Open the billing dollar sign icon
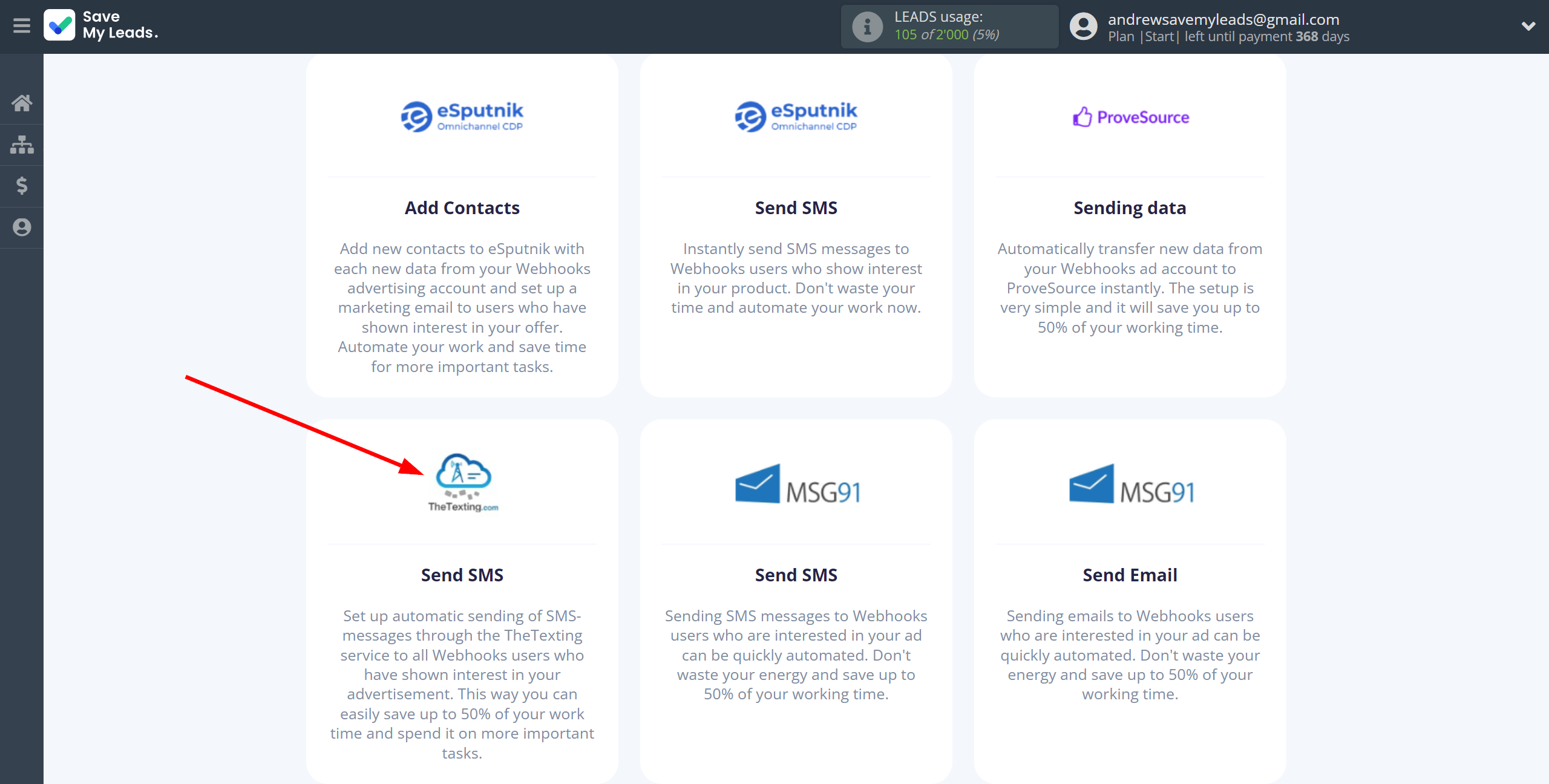Image resolution: width=1549 pixels, height=784 pixels. [22, 186]
